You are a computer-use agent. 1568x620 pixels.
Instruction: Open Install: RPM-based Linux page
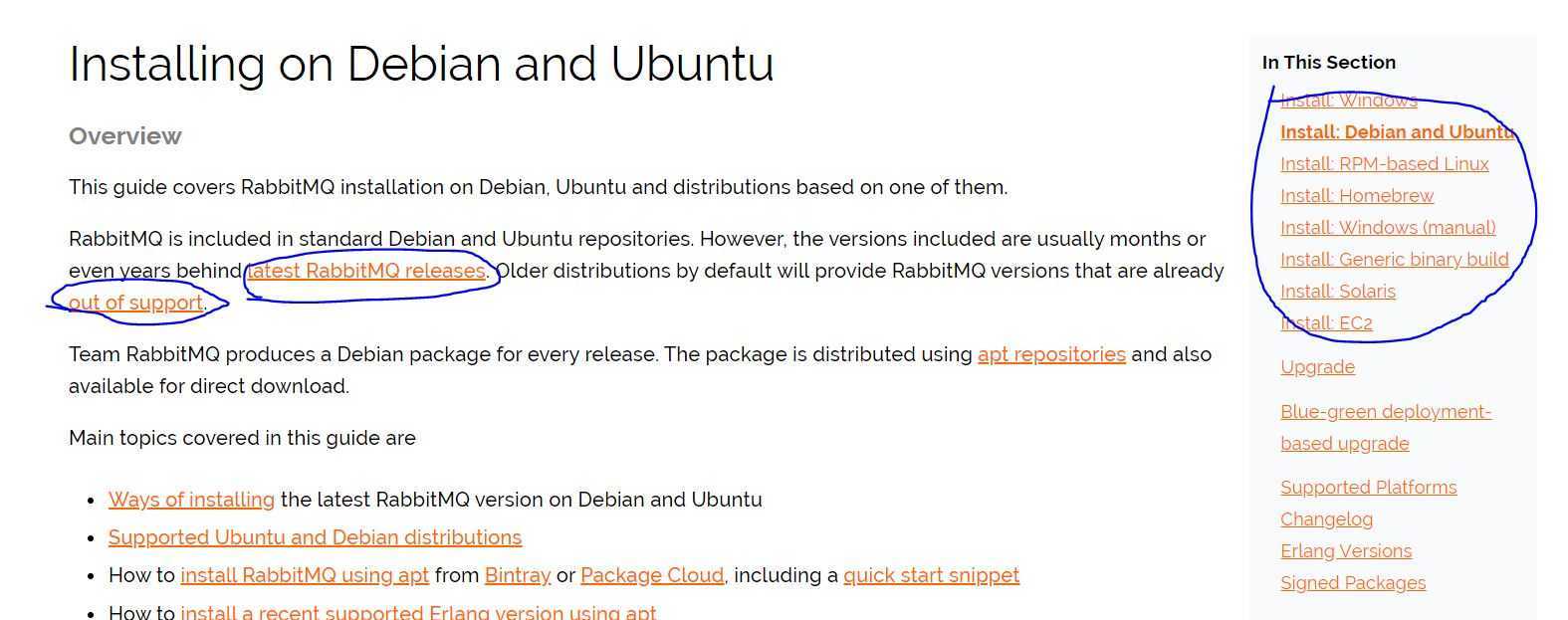(1385, 164)
